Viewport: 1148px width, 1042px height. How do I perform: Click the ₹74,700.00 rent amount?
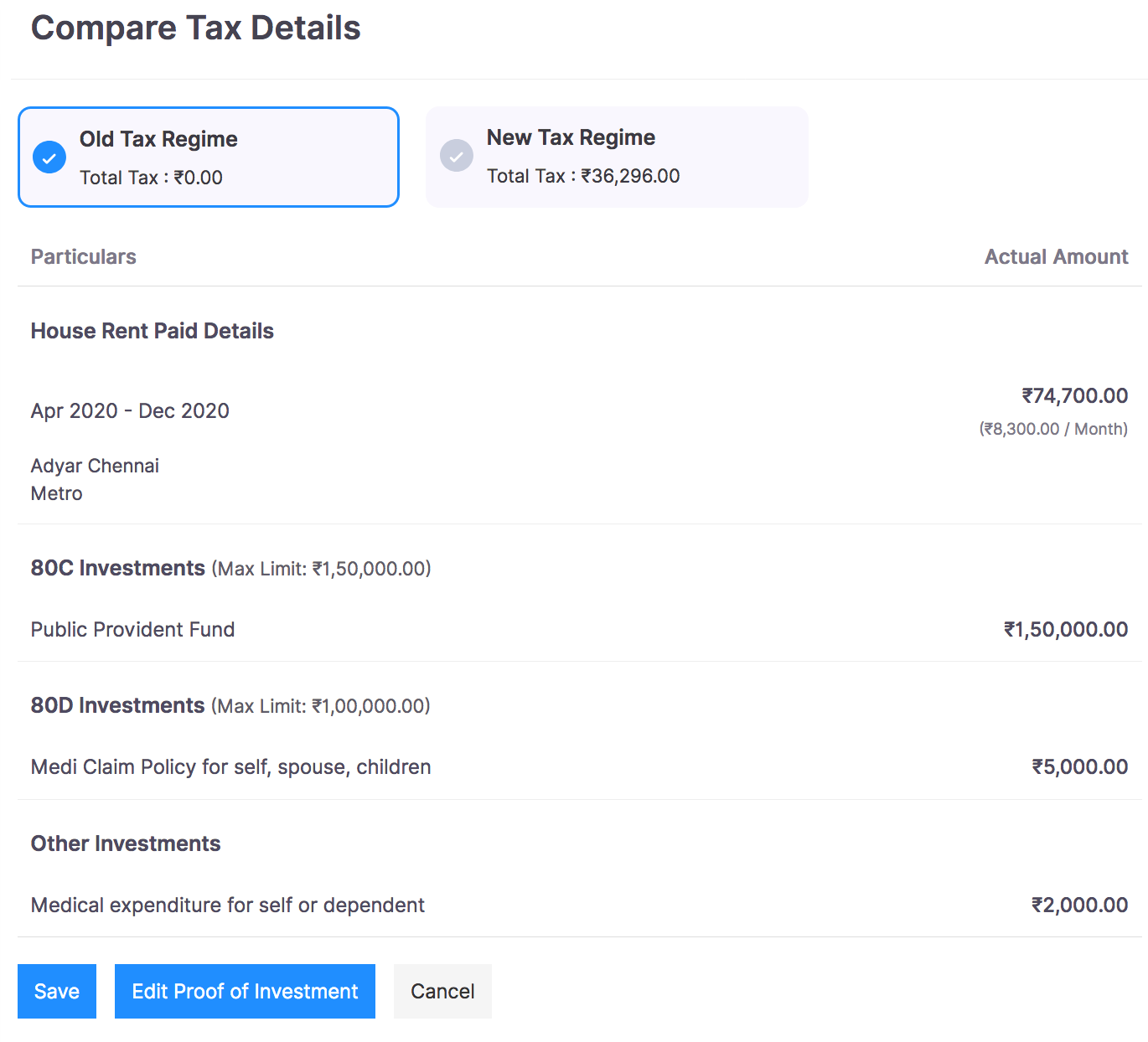tap(1074, 395)
